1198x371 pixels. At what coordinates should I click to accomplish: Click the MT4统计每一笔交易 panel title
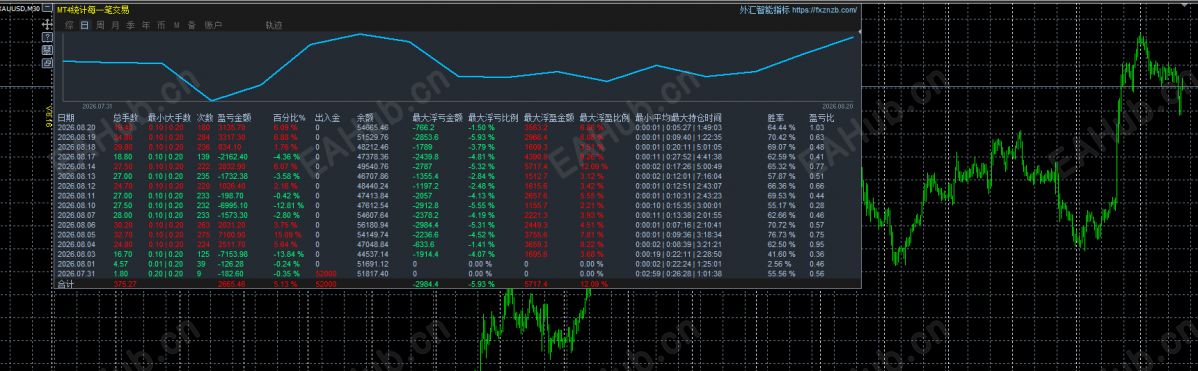pyautogui.click(x=93, y=11)
